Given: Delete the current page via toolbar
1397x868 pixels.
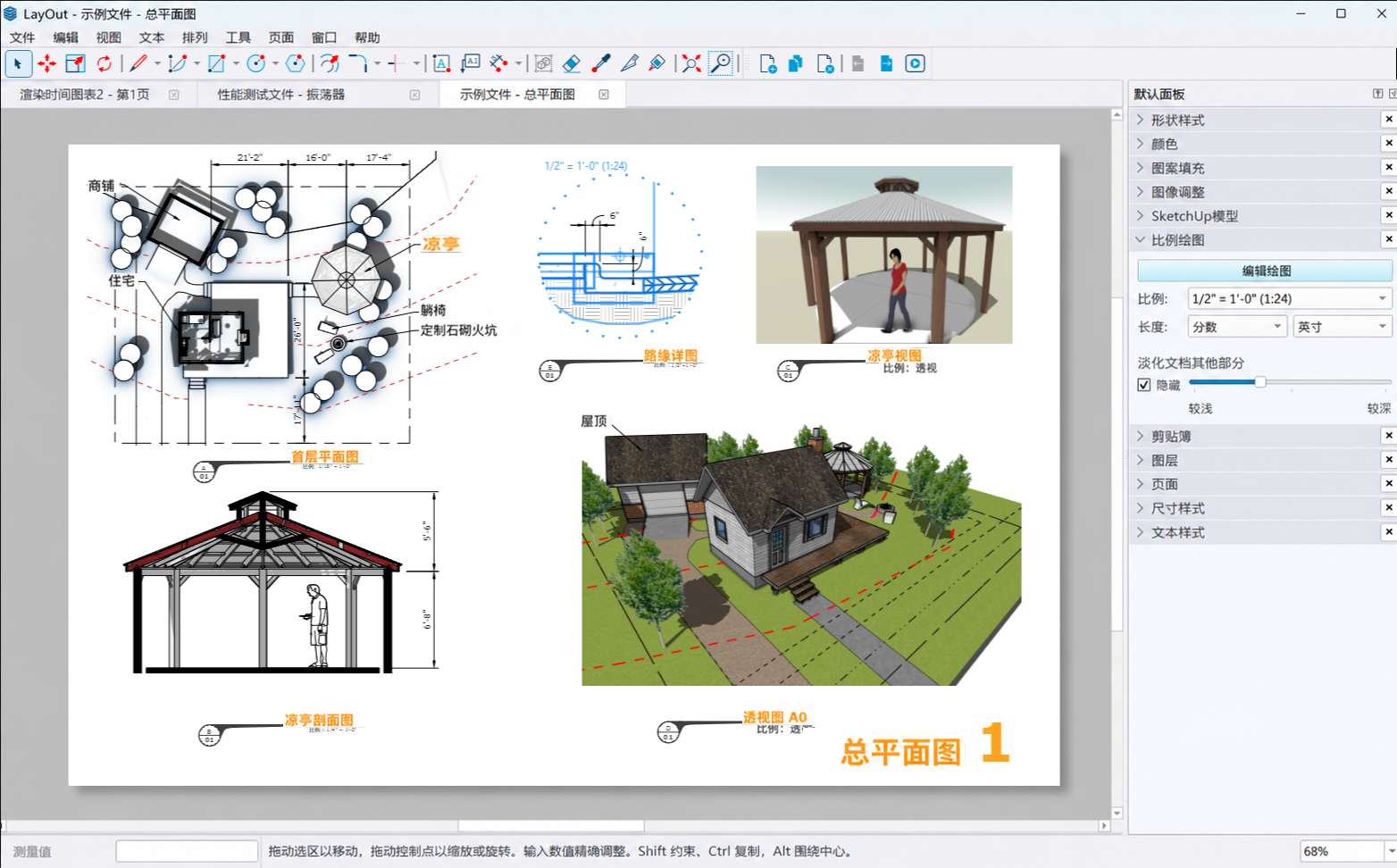Looking at the screenshot, I should pos(825,63).
